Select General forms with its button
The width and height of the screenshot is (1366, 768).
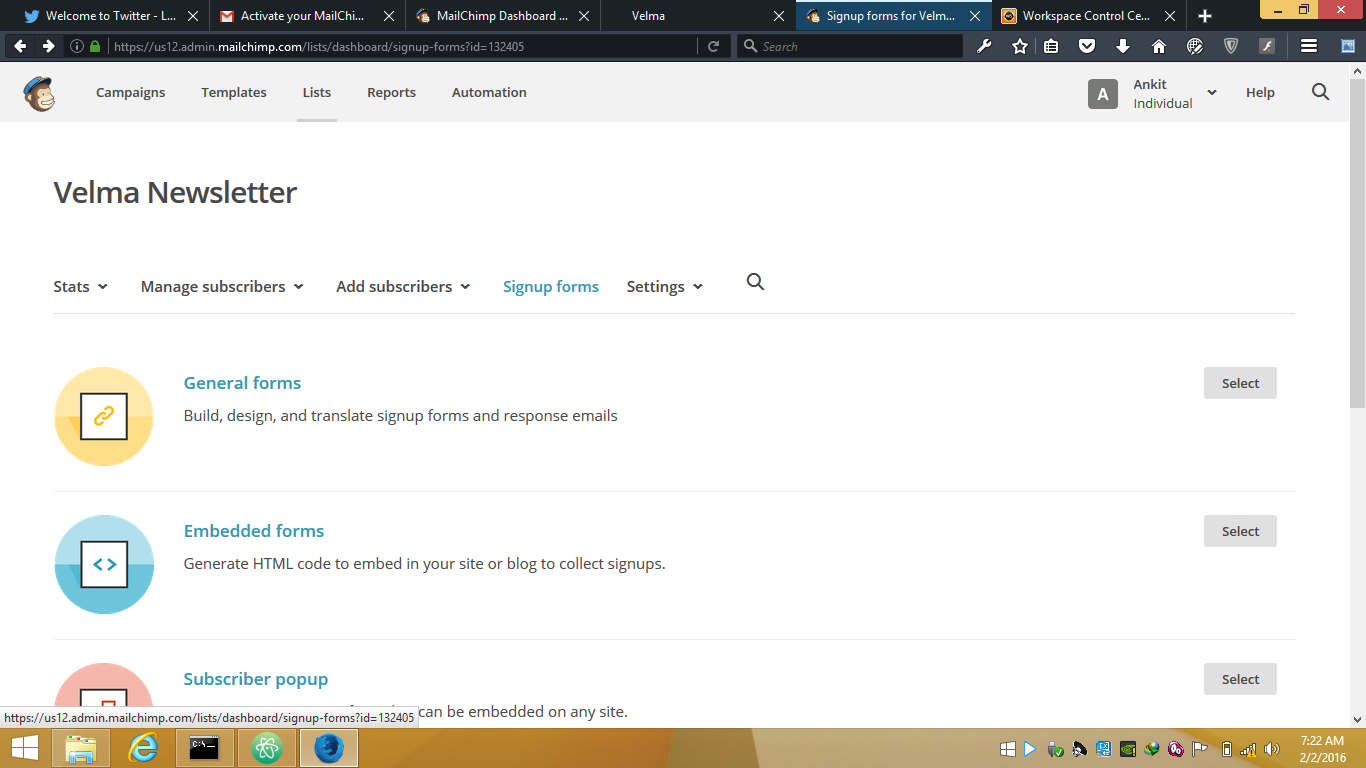1240,383
